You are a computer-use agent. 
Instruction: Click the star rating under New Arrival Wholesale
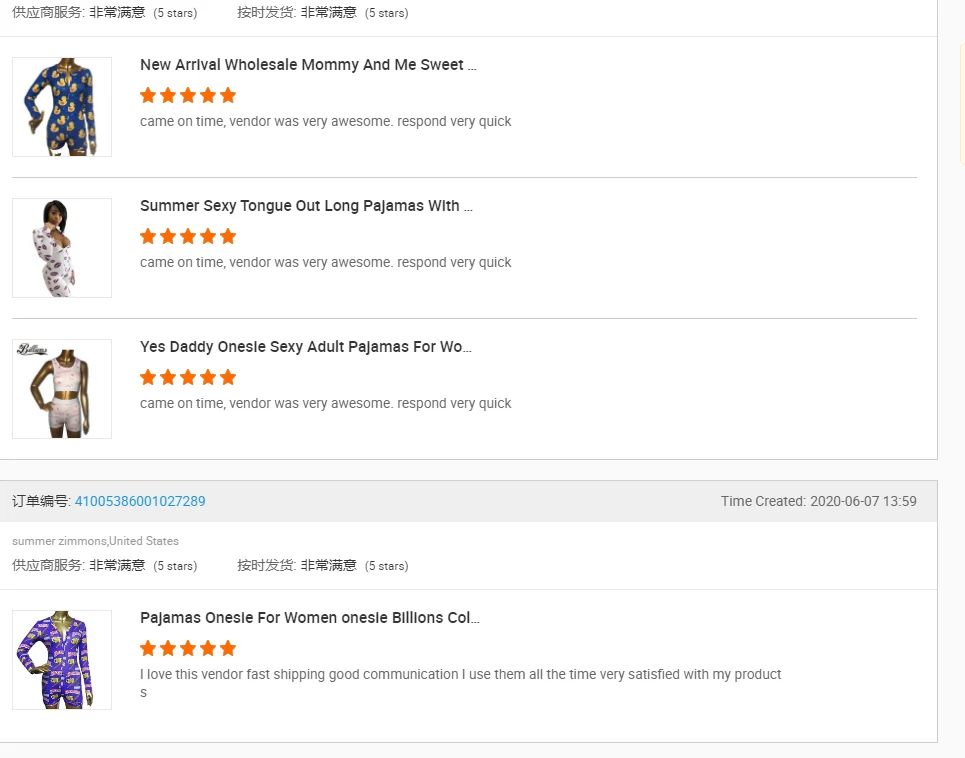click(188, 96)
